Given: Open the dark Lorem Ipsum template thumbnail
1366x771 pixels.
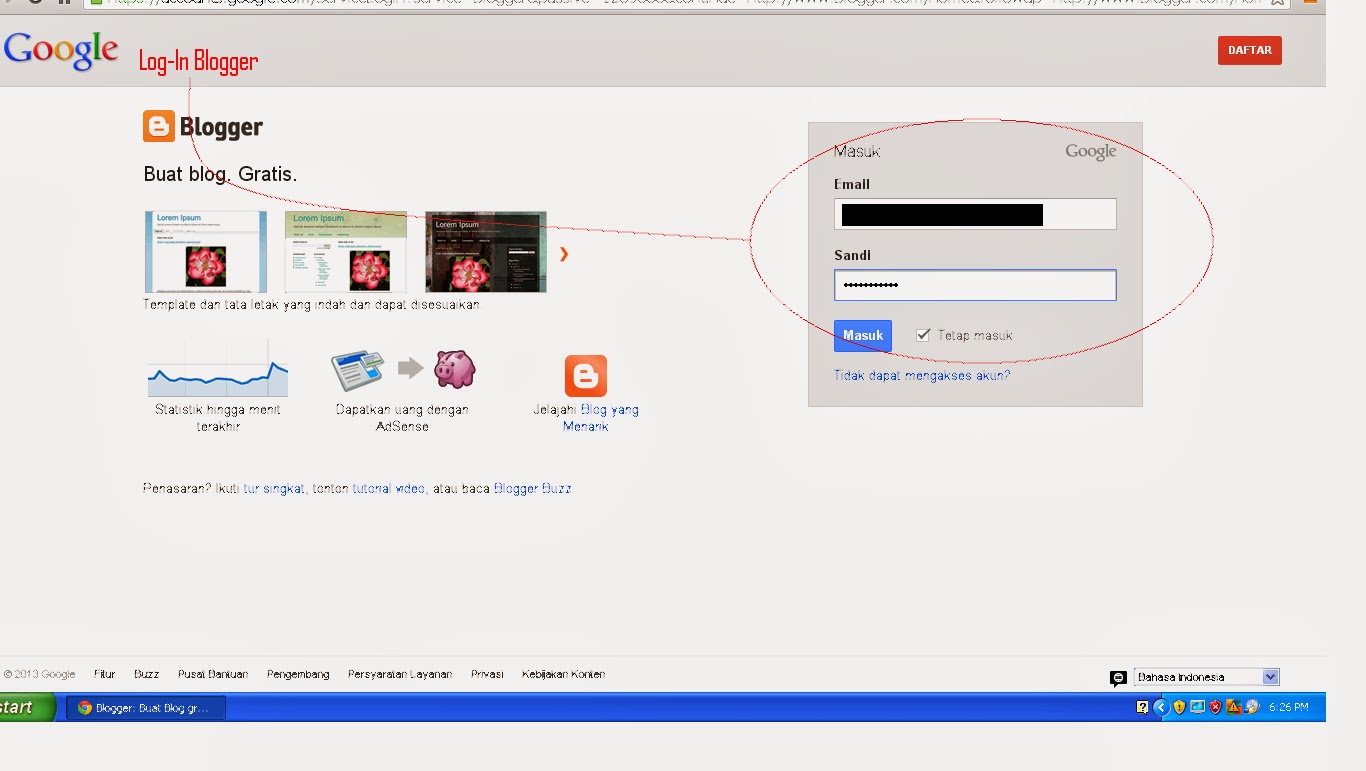Looking at the screenshot, I should click(486, 251).
